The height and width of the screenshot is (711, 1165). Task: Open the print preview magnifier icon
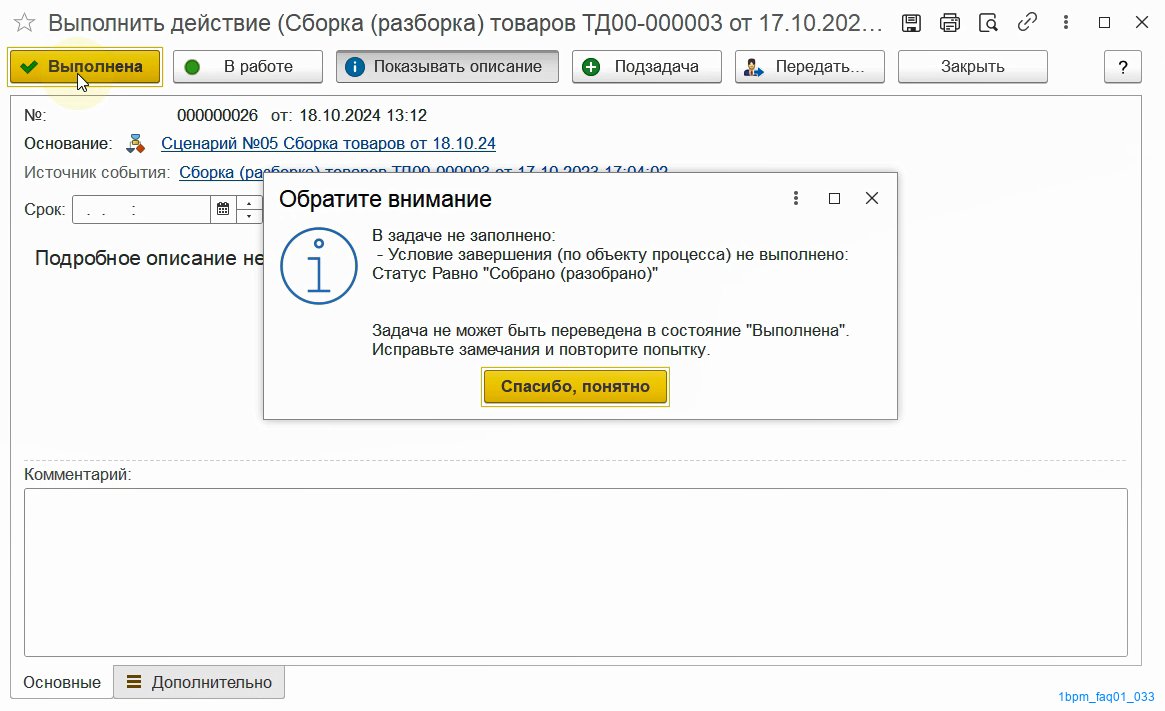click(x=987, y=23)
